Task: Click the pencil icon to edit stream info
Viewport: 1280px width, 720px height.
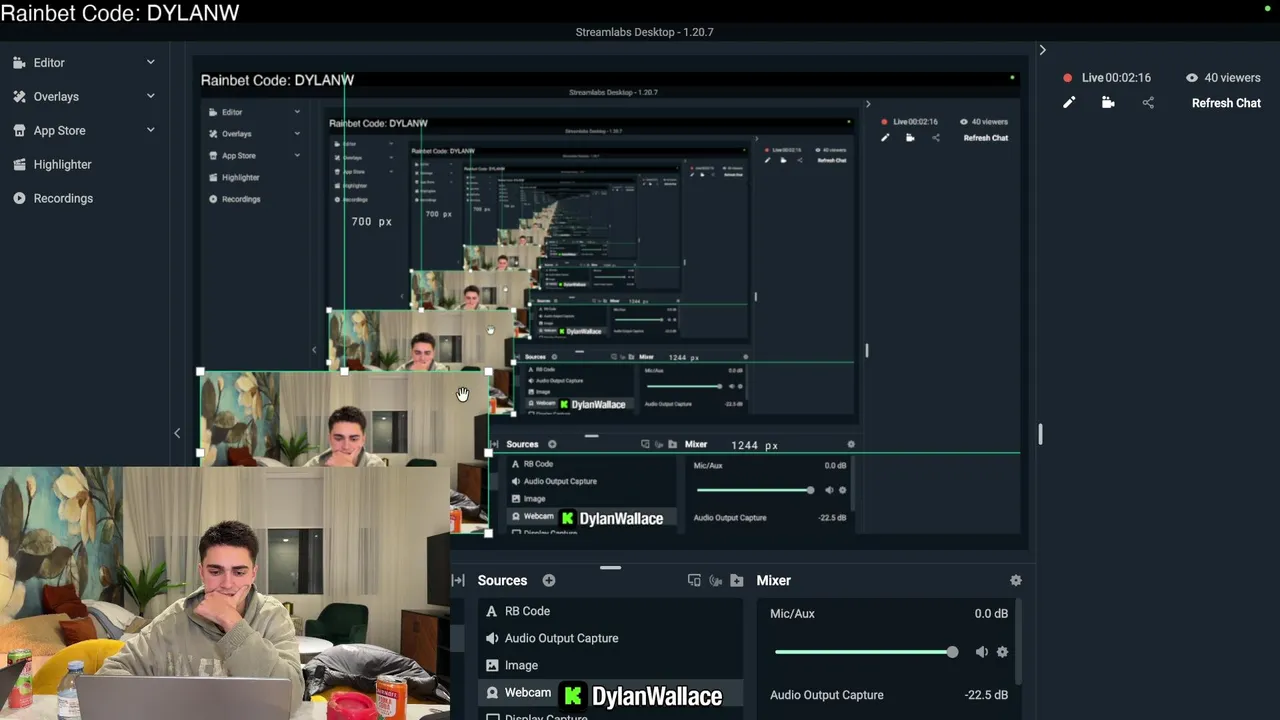Action: (x=1069, y=102)
